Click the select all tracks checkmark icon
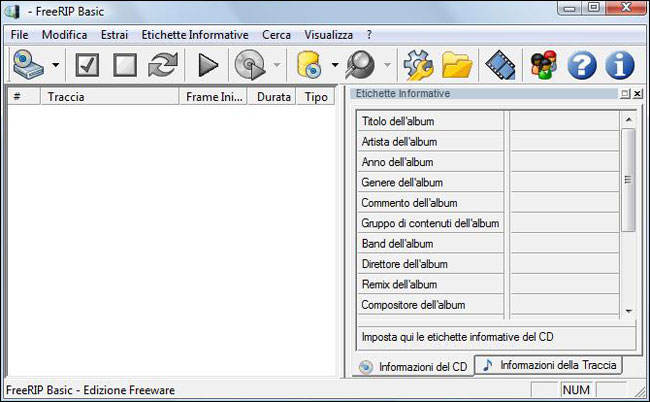650x402 pixels. tap(87, 66)
